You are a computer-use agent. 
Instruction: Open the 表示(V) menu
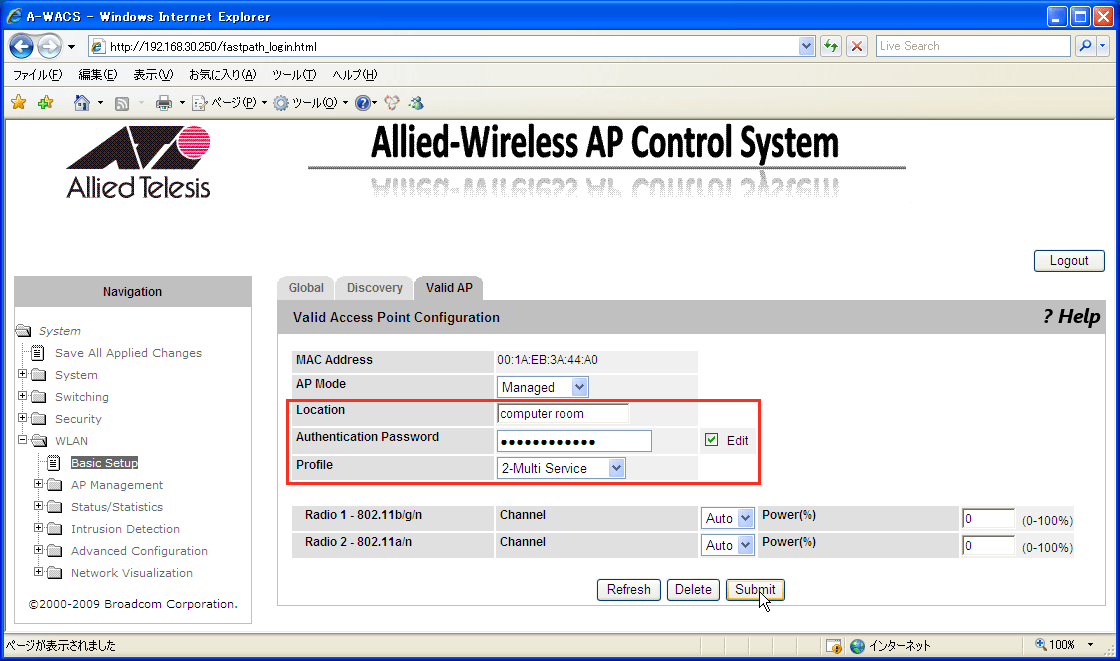click(x=154, y=74)
